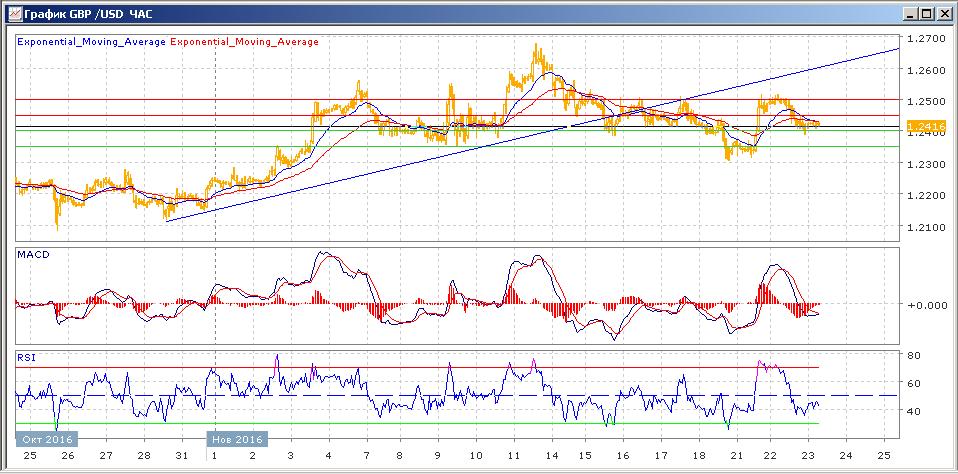Viewport: 958px width, 474px height.
Task: Select the blue Exponential_Moving_Average legend label
Action: tap(91, 42)
